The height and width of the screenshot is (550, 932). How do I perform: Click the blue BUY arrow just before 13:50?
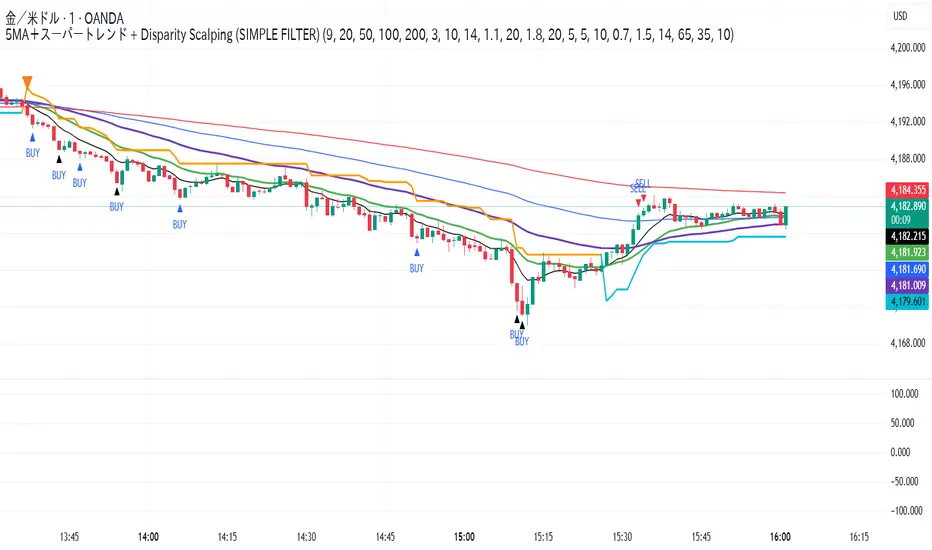(x=80, y=167)
